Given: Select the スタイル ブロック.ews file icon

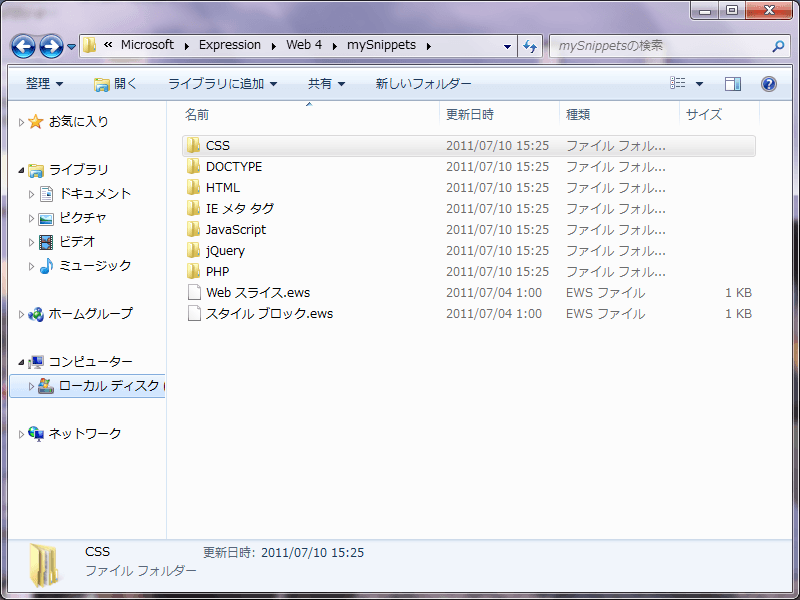Looking at the screenshot, I should (194, 313).
